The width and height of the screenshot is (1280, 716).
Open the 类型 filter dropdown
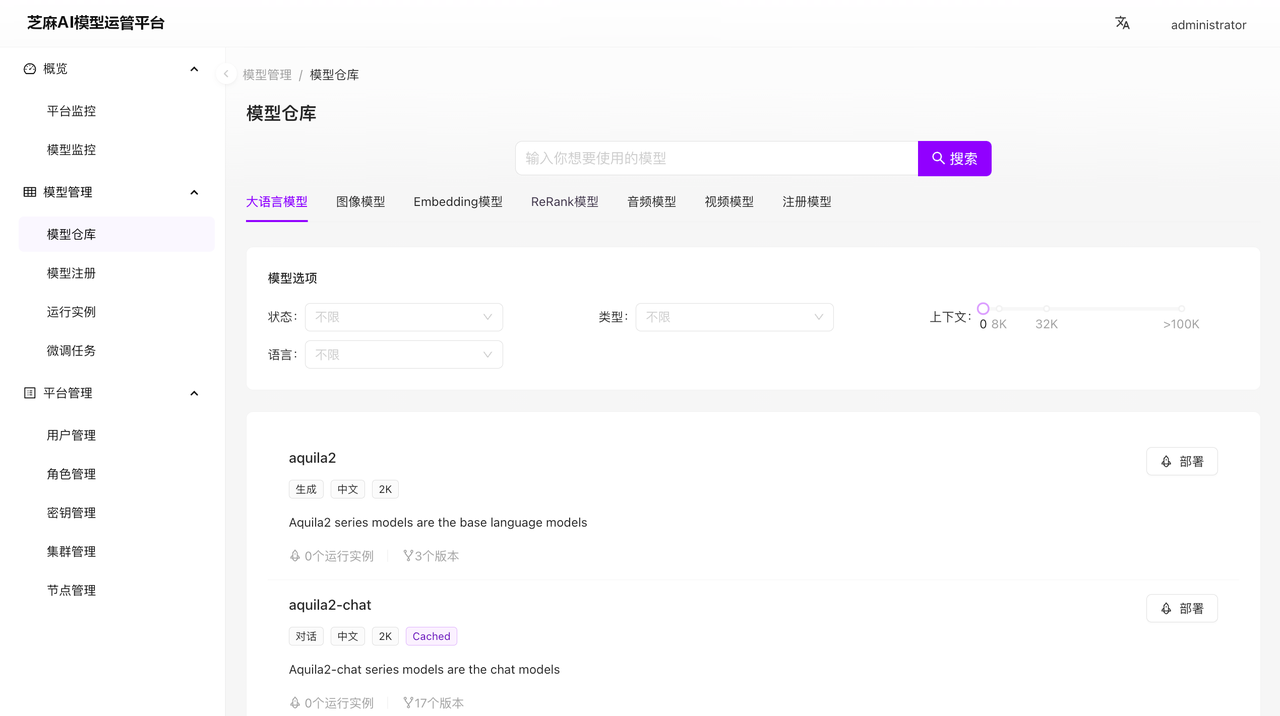pos(735,317)
